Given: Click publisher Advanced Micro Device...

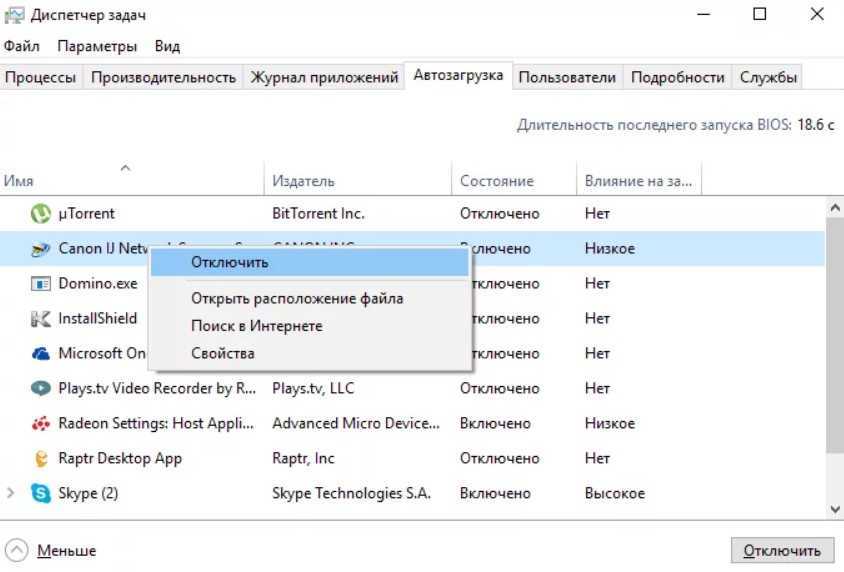Looking at the screenshot, I should 356,423.
